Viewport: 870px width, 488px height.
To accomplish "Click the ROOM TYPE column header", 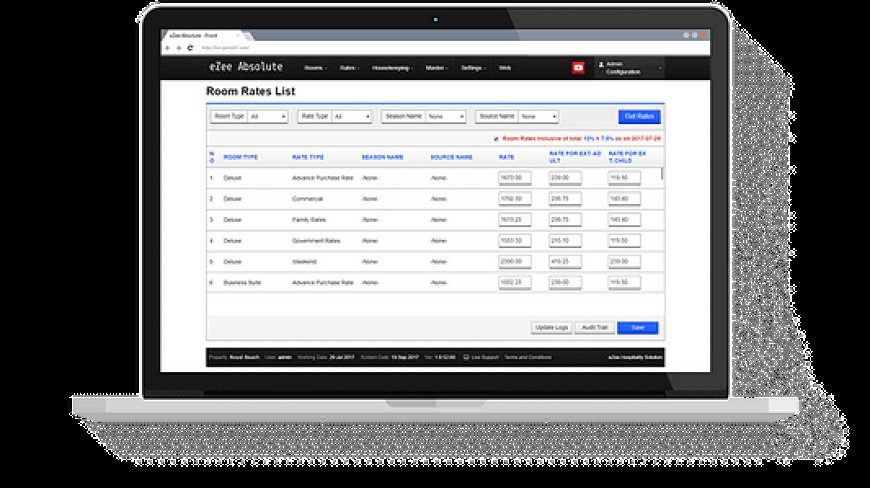I will [240, 157].
